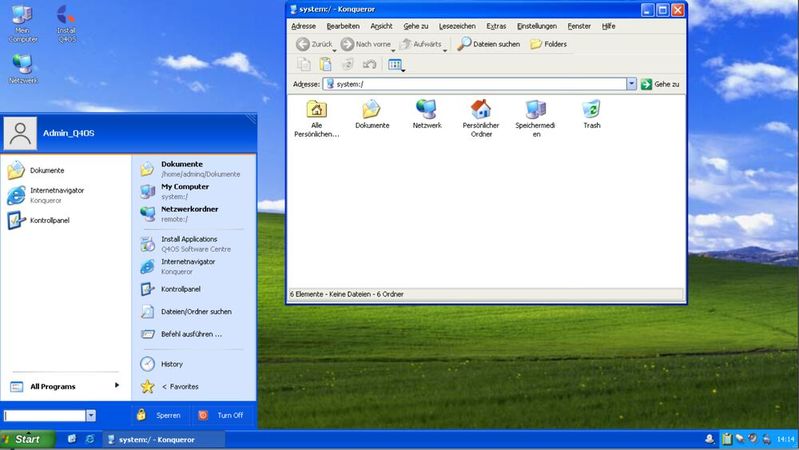Select the Persönlicher Ordner home icon
The width and height of the screenshot is (799, 450).
(x=481, y=119)
